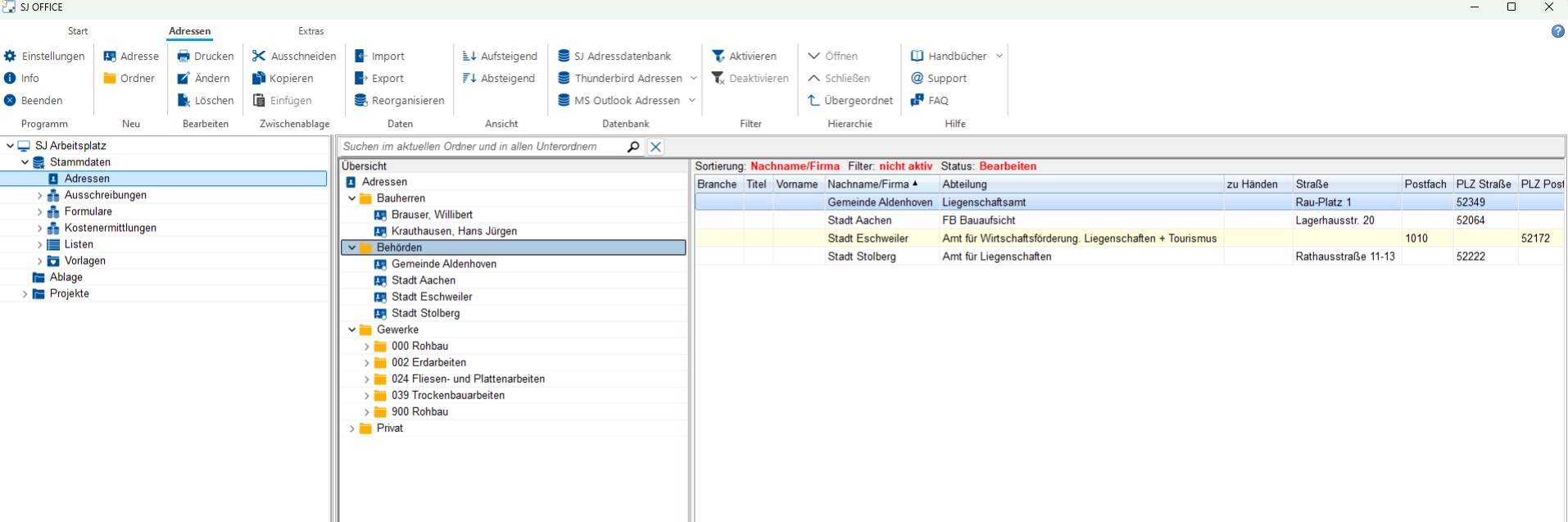
Task: Open the Handbücher book icon
Action: (918, 56)
